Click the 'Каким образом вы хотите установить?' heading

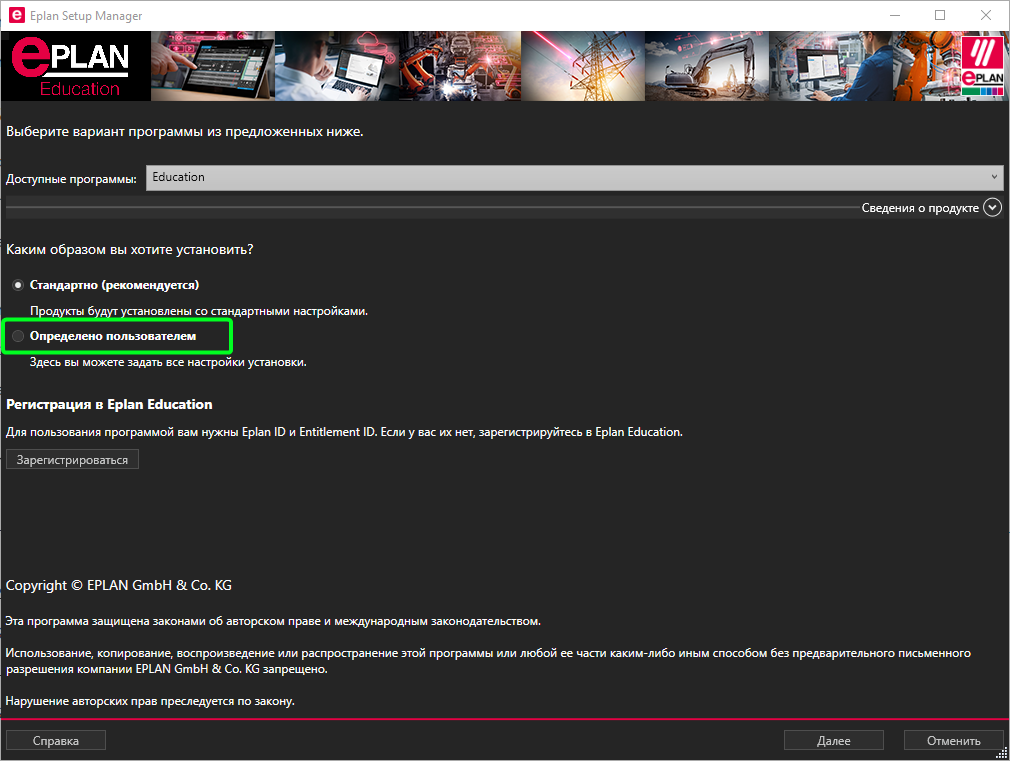[129, 249]
